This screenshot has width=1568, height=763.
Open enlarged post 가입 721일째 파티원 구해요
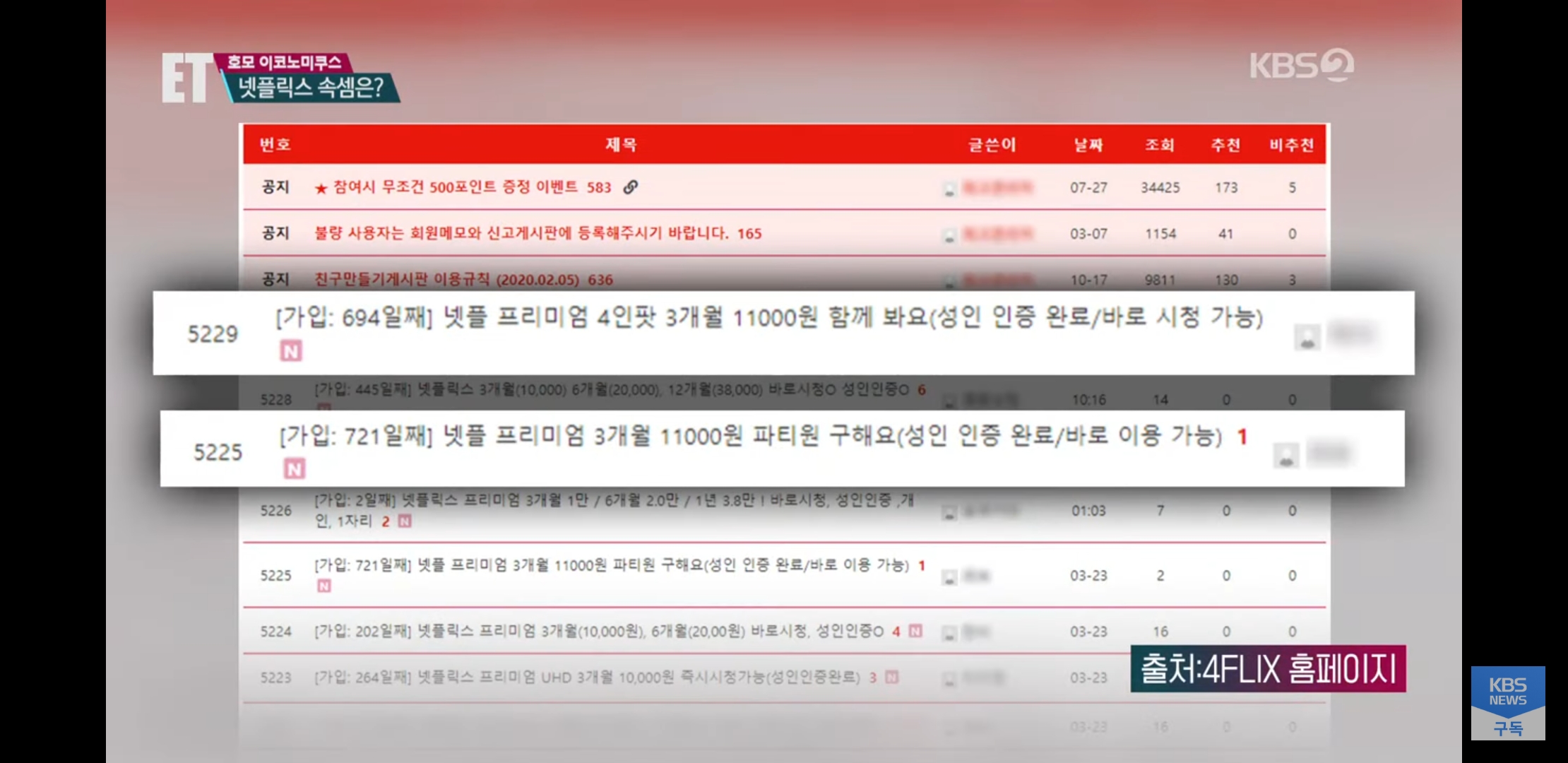point(750,436)
